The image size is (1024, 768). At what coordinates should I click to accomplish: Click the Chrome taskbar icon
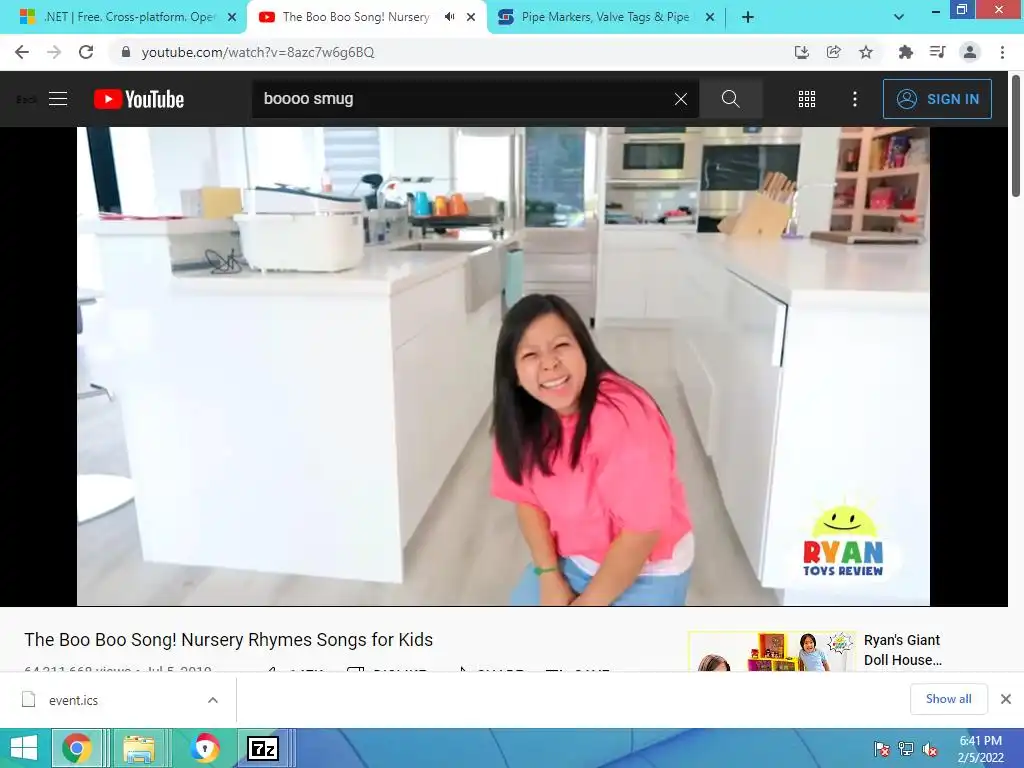77,748
